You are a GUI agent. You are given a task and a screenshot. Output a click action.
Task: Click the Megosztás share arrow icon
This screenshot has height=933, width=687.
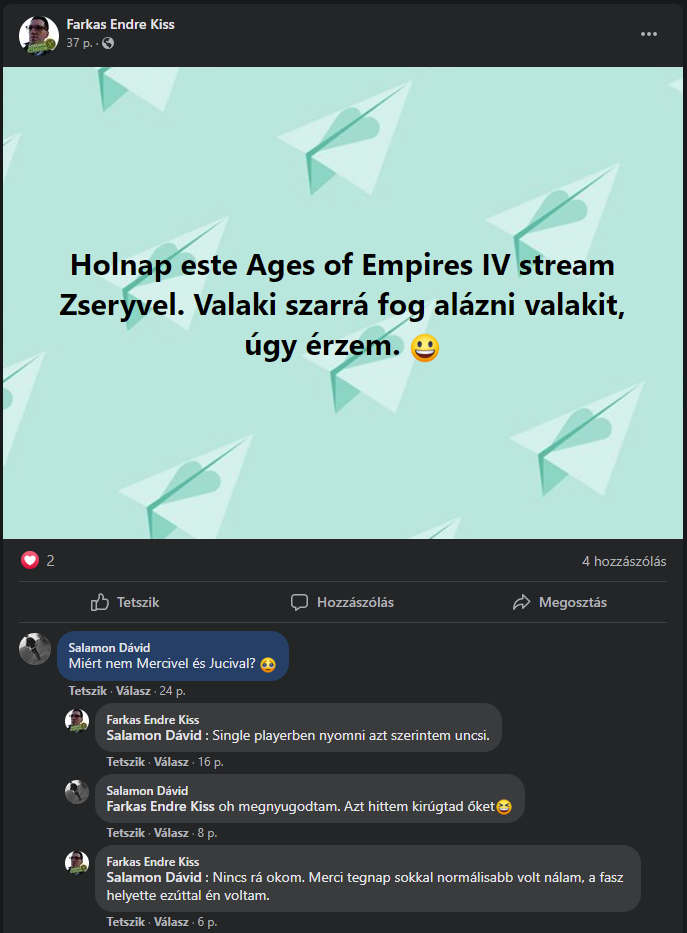(x=521, y=602)
